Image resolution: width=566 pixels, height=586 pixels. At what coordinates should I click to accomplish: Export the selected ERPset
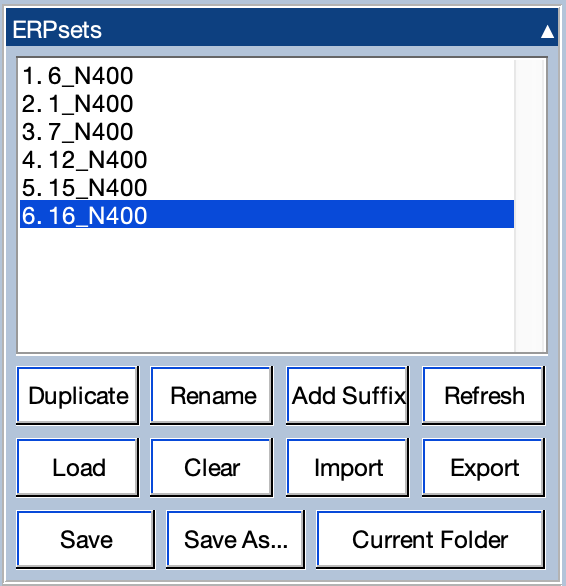[x=484, y=468]
